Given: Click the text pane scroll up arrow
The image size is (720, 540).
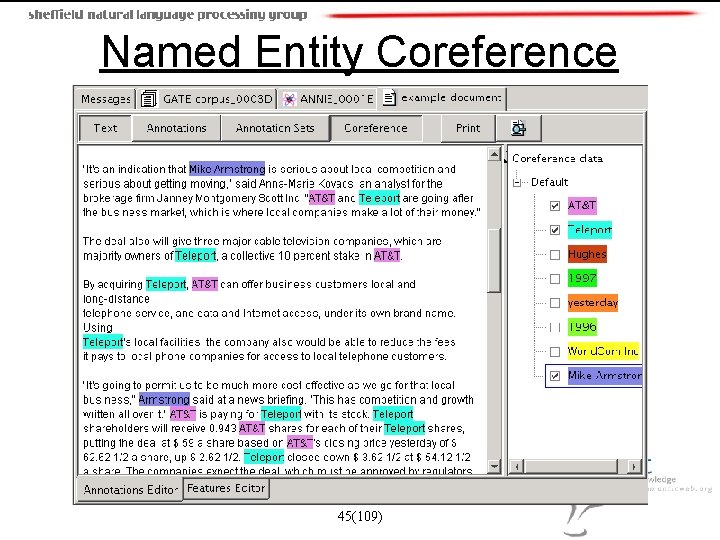Looking at the screenshot, I should click(494, 154).
